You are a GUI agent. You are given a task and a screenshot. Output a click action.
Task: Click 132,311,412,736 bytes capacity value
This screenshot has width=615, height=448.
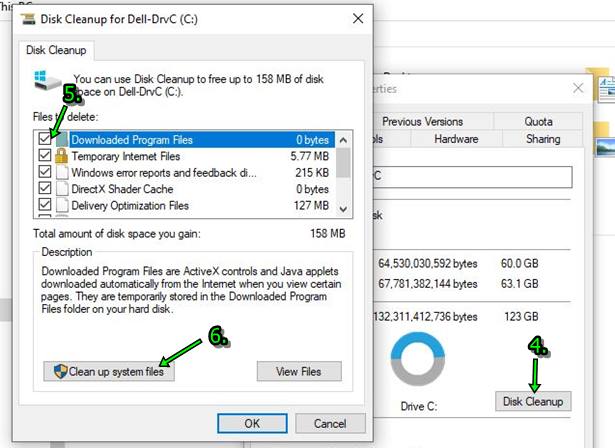(x=426, y=317)
